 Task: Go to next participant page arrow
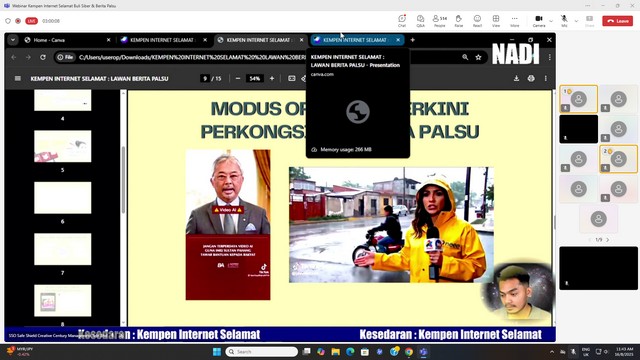click(x=608, y=240)
